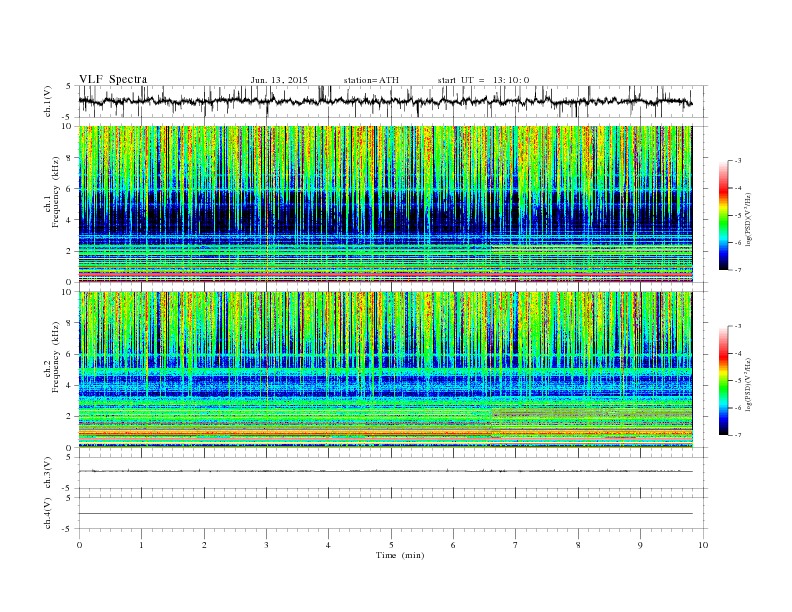The width and height of the screenshot is (792, 612).
Task: Click the ch.1 spectrogram panel
Action: click(x=393, y=204)
